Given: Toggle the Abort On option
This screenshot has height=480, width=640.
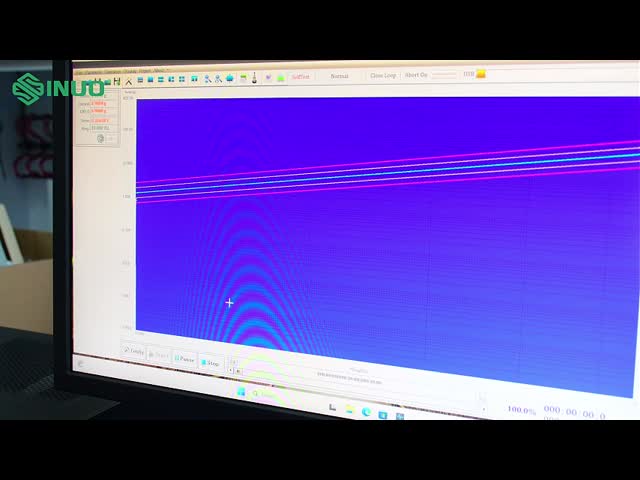Looking at the screenshot, I should pyautogui.click(x=416, y=75).
